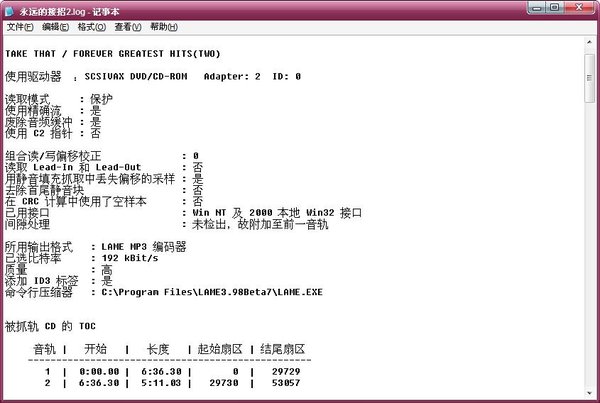600x403 pixels.
Task: Click the 起始扇区 column header
Action: pyautogui.click(x=220, y=349)
